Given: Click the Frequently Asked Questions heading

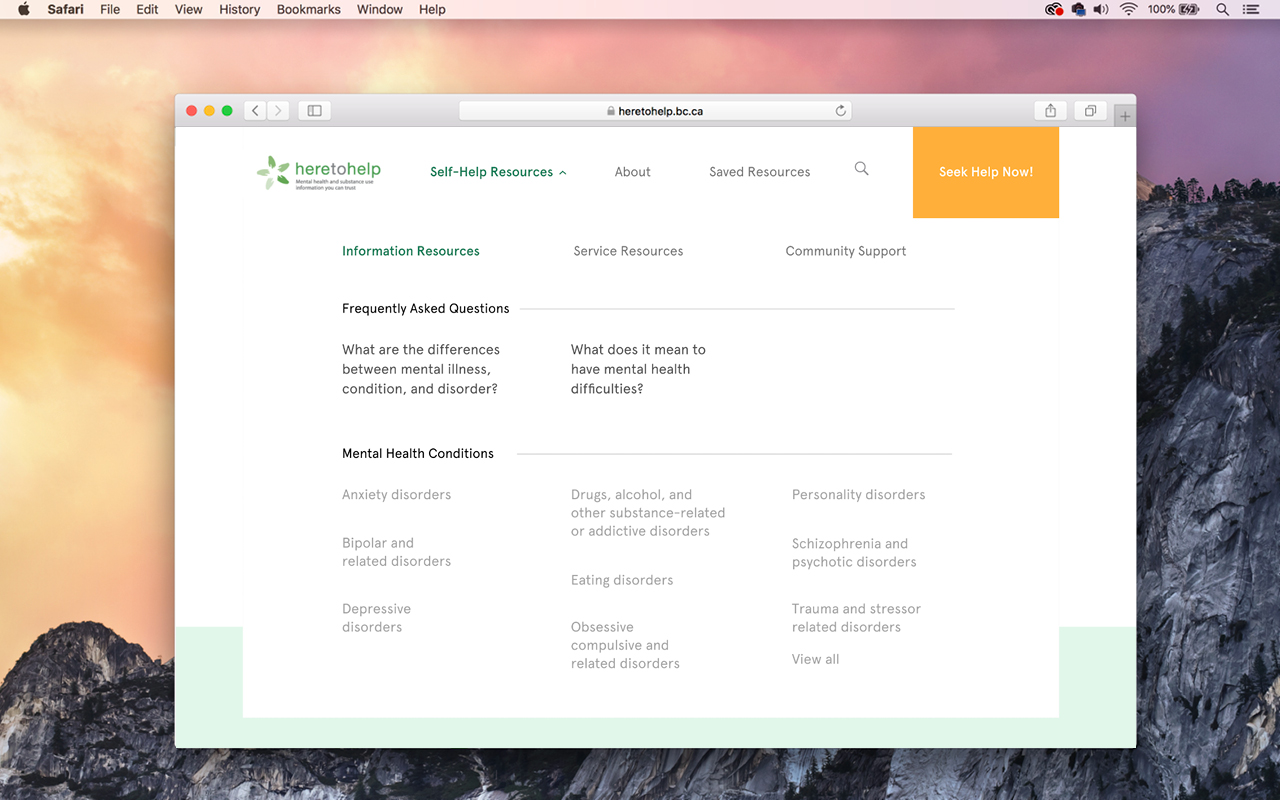Looking at the screenshot, I should 425,308.
